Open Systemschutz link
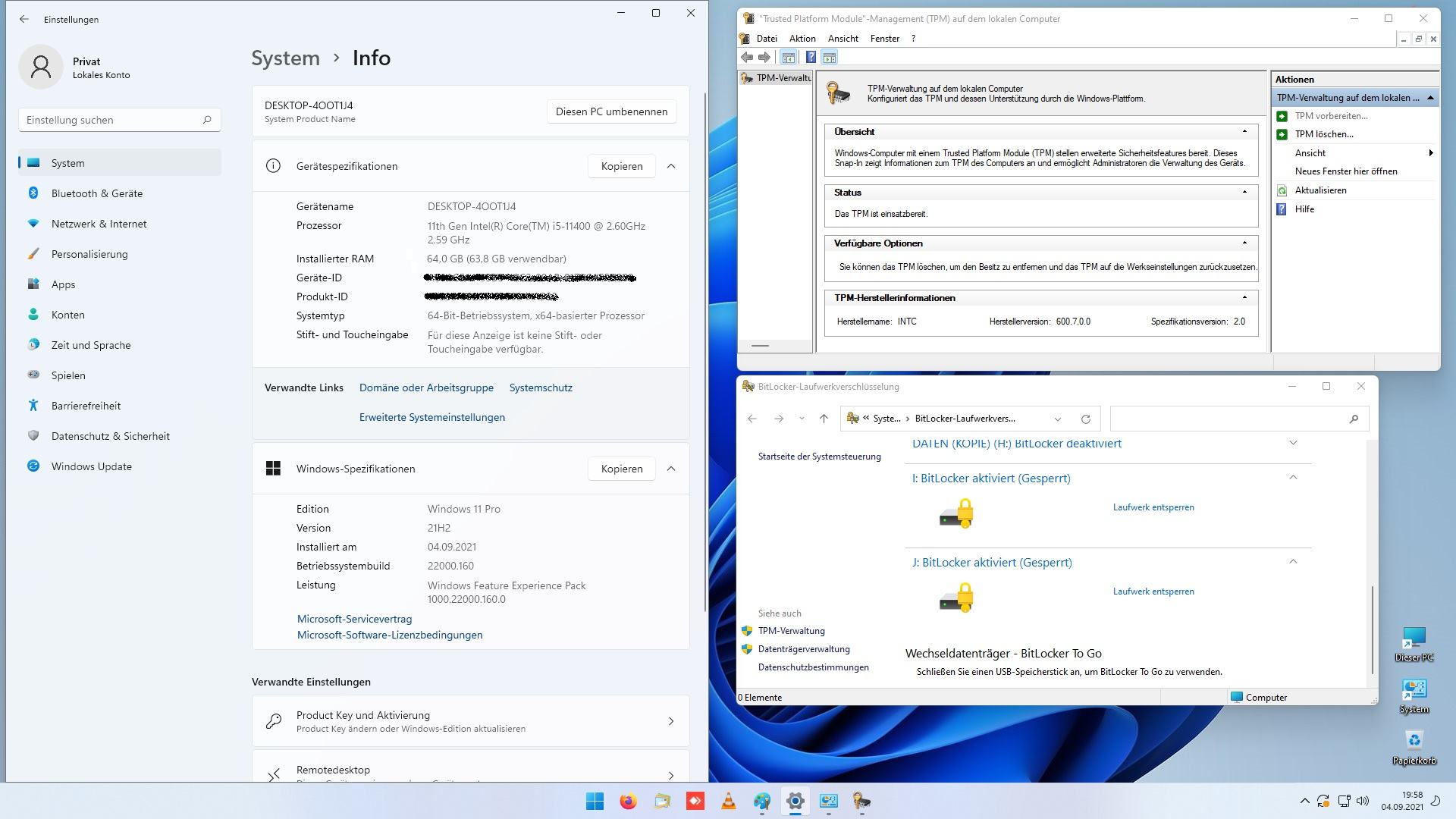 click(541, 388)
